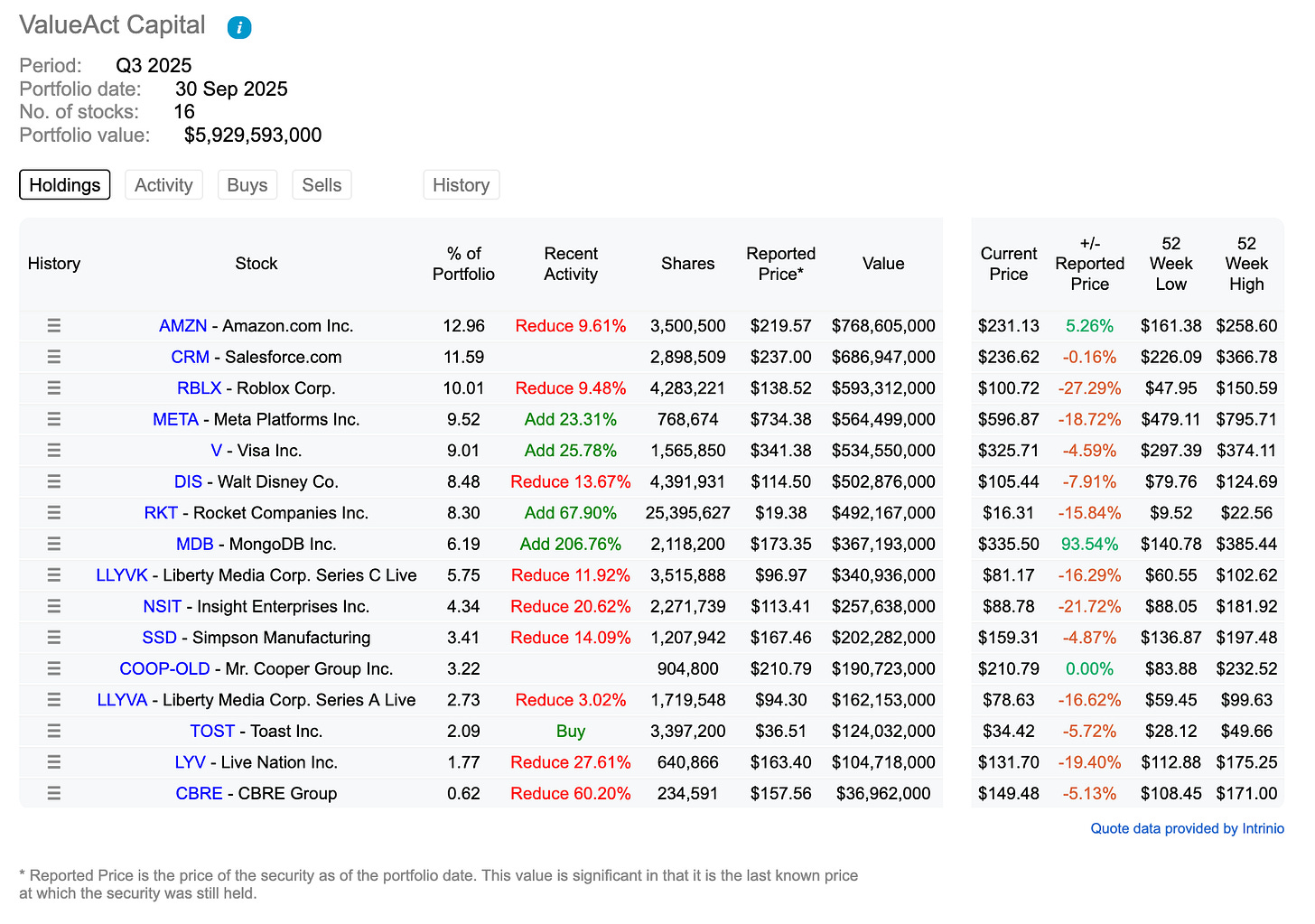Open history icon for DIS row

click(x=54, y=481)
